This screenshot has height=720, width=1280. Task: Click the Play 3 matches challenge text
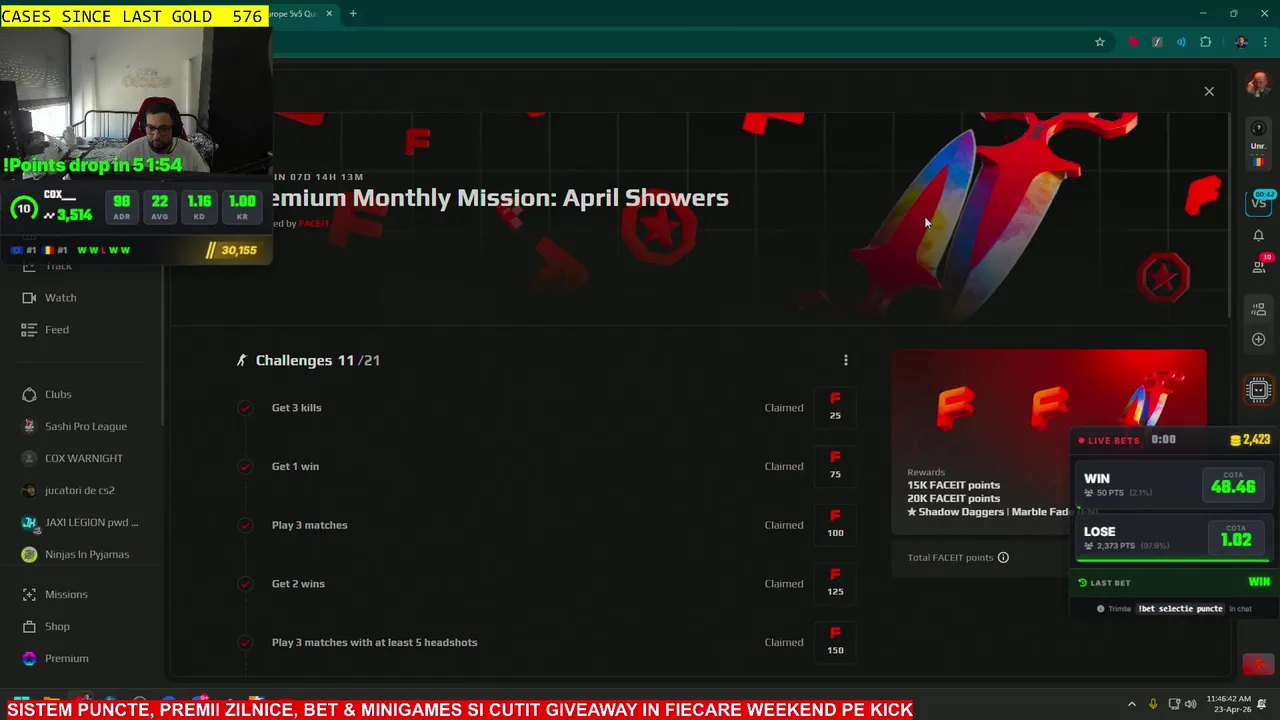pos(309,525)
